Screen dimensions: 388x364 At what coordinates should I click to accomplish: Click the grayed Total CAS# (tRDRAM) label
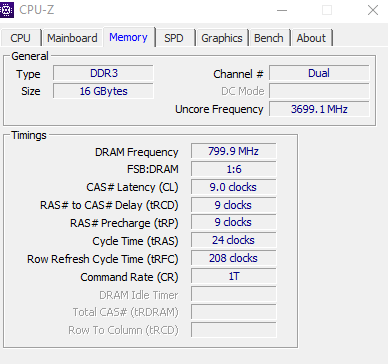[x=126, y=313]
